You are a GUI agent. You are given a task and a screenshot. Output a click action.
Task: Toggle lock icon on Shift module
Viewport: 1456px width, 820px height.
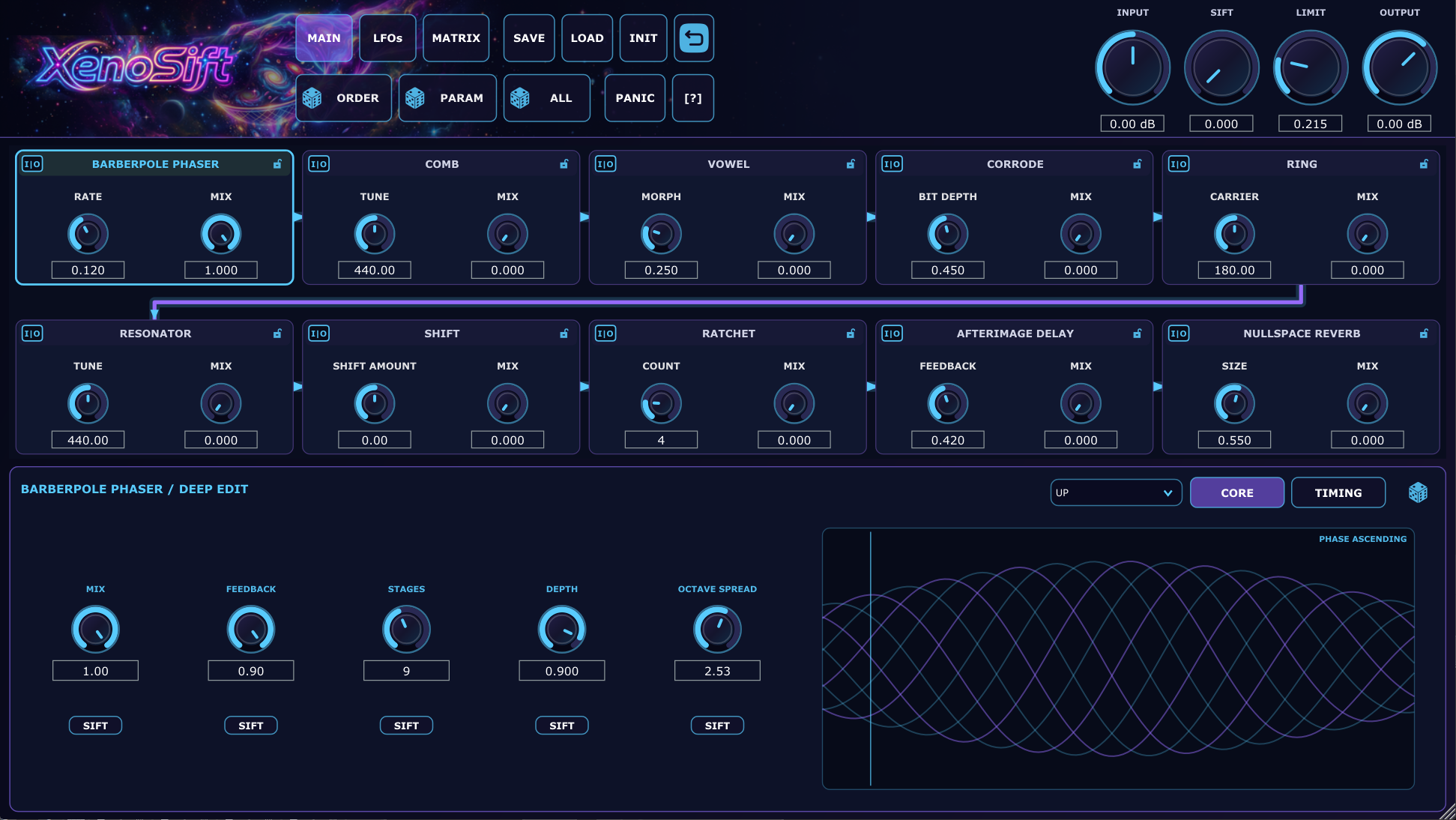564,334
